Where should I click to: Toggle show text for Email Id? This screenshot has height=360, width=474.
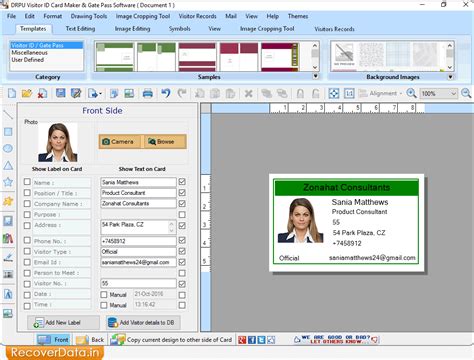[182, 262]
